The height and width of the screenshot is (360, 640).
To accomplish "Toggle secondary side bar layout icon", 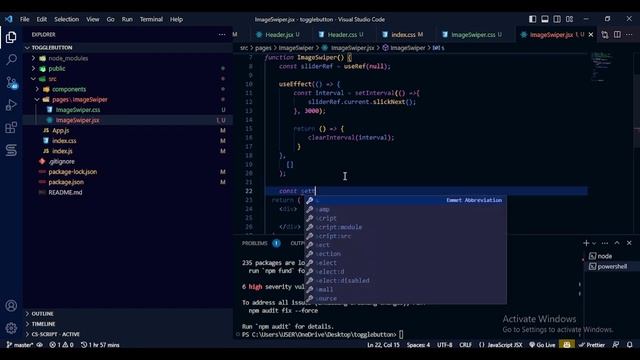I will coord(557,19).
